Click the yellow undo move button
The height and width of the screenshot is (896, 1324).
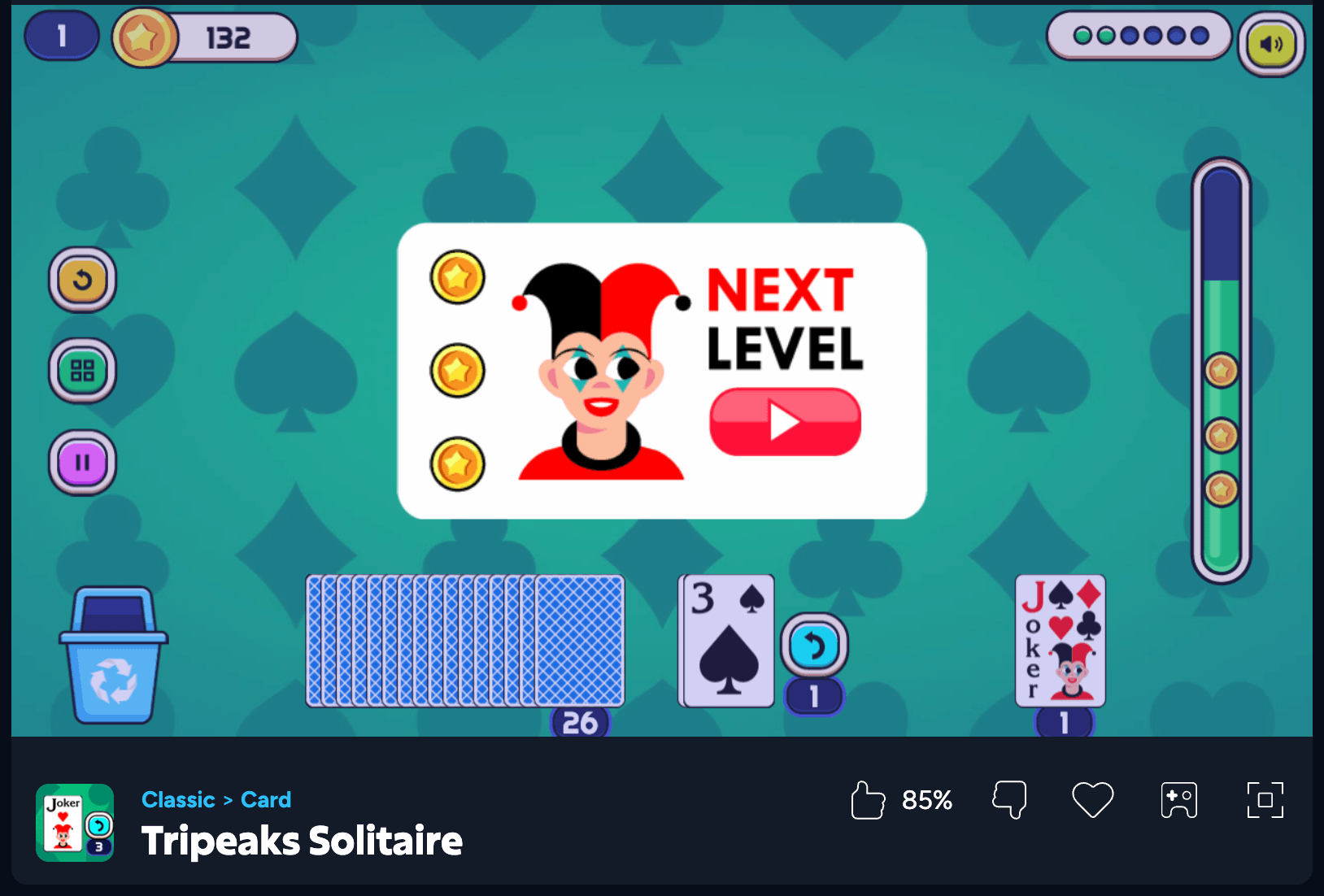tap(82, 280)
